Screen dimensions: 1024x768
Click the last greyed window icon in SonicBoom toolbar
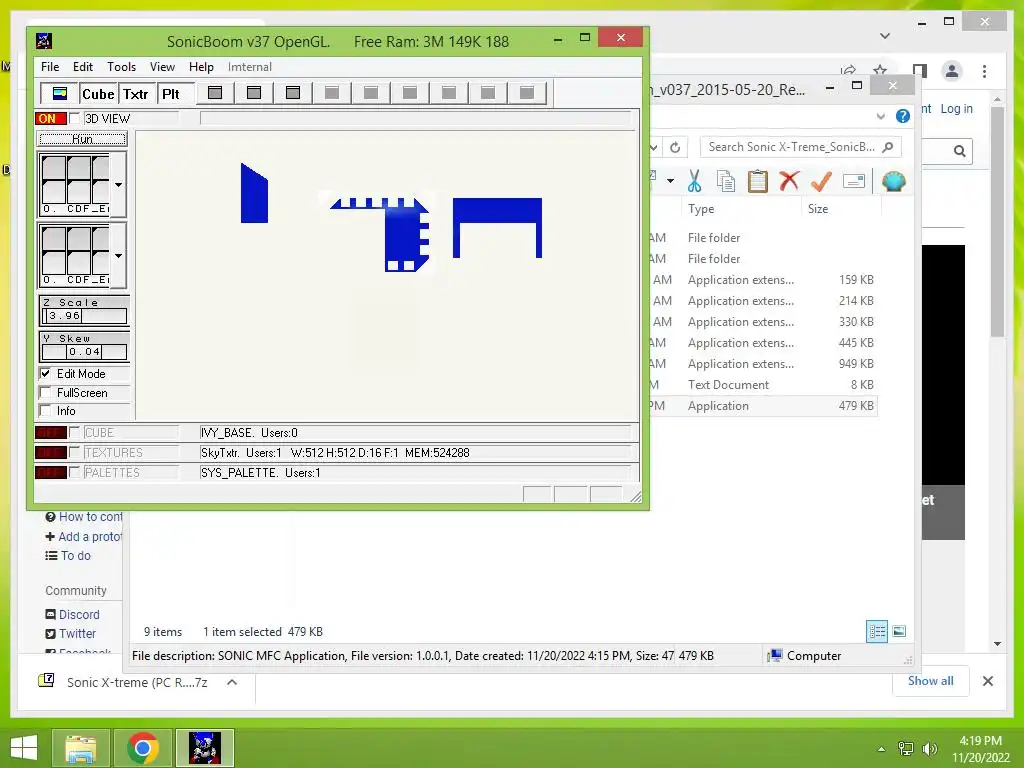527,93
